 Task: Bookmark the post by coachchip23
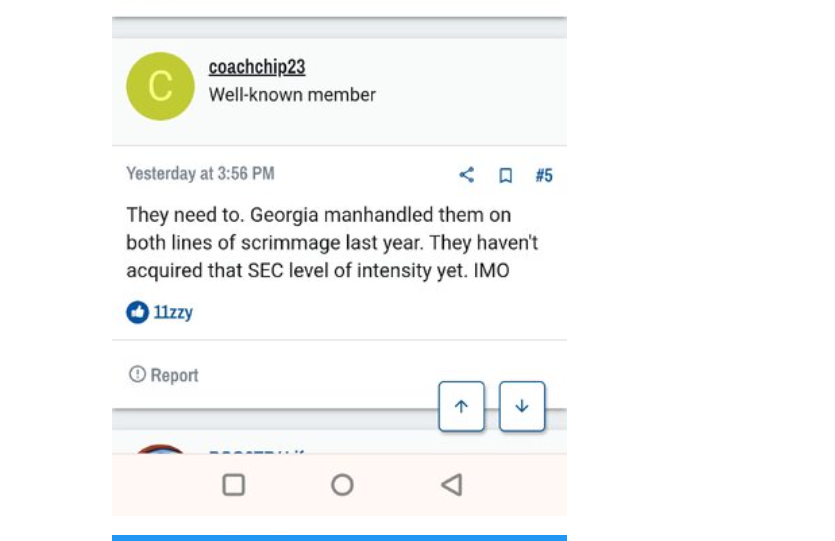[505, 175]
